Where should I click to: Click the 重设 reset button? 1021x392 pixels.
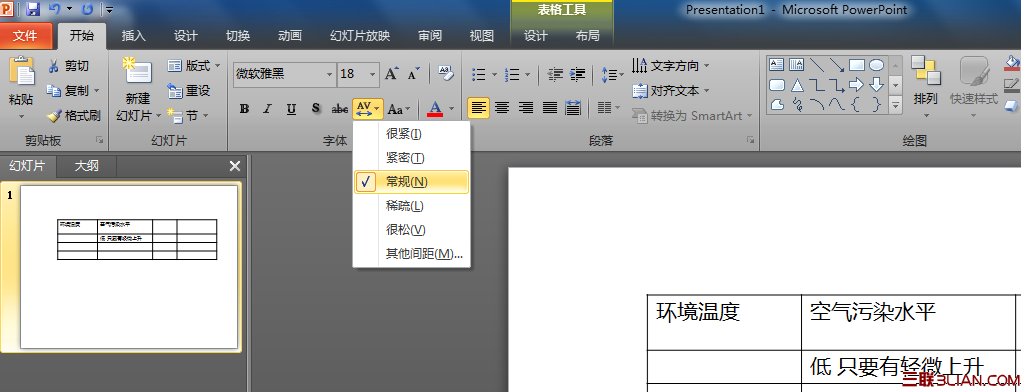[x=189, y=91]
